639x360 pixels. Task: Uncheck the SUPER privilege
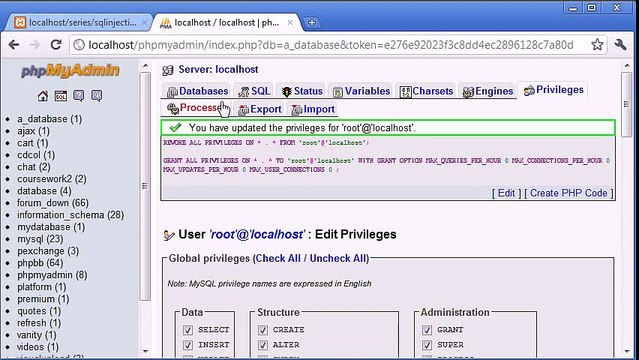pyautogui.click(x=427, y=345)
